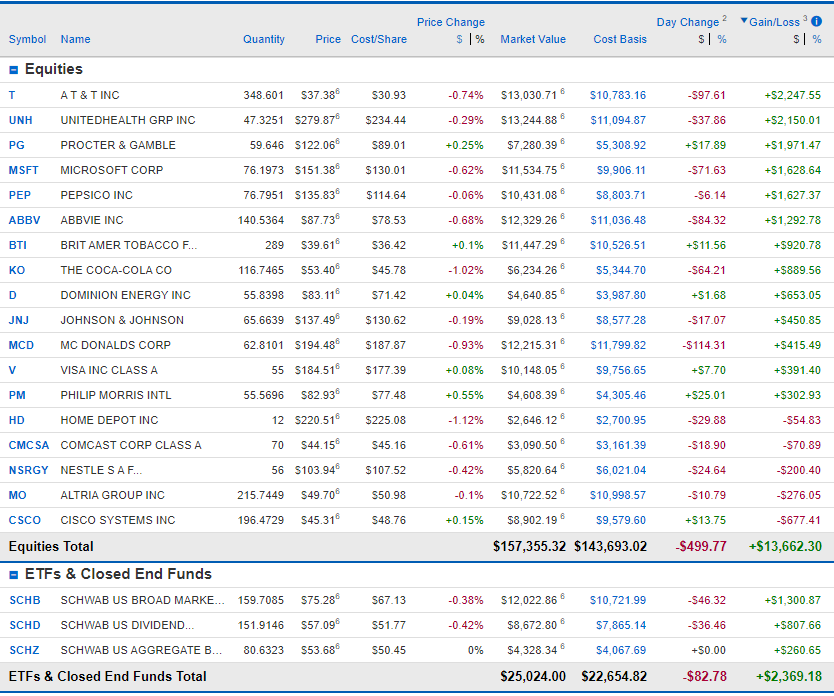
Task: View Procter & Gamble cost basis $5,308.92
Action: (x=621, y=146)
